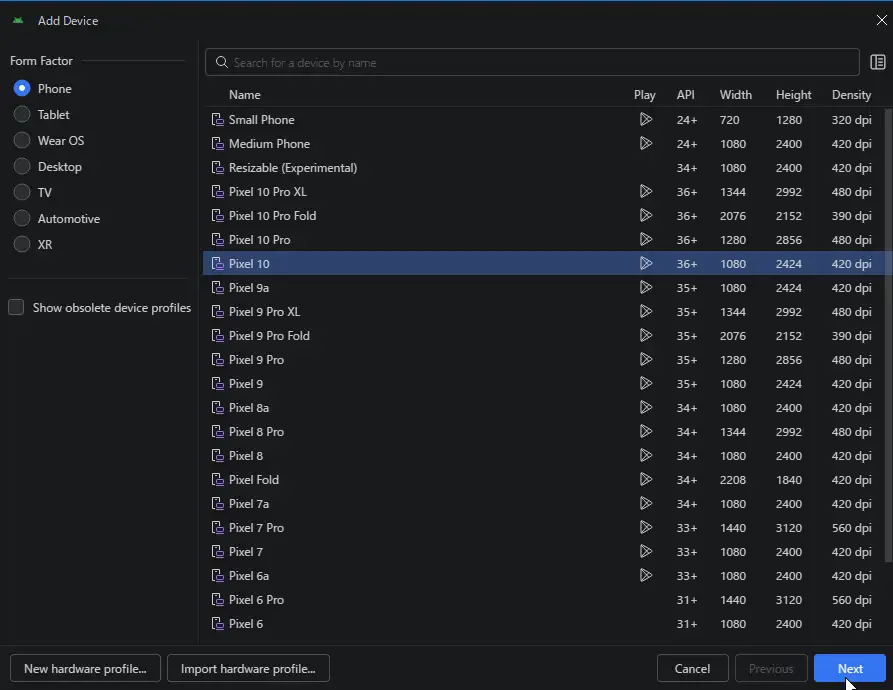This screenshot has height=690, width=893.
Task: Click 720 width in Small Phone row
Action: (730, 120)
